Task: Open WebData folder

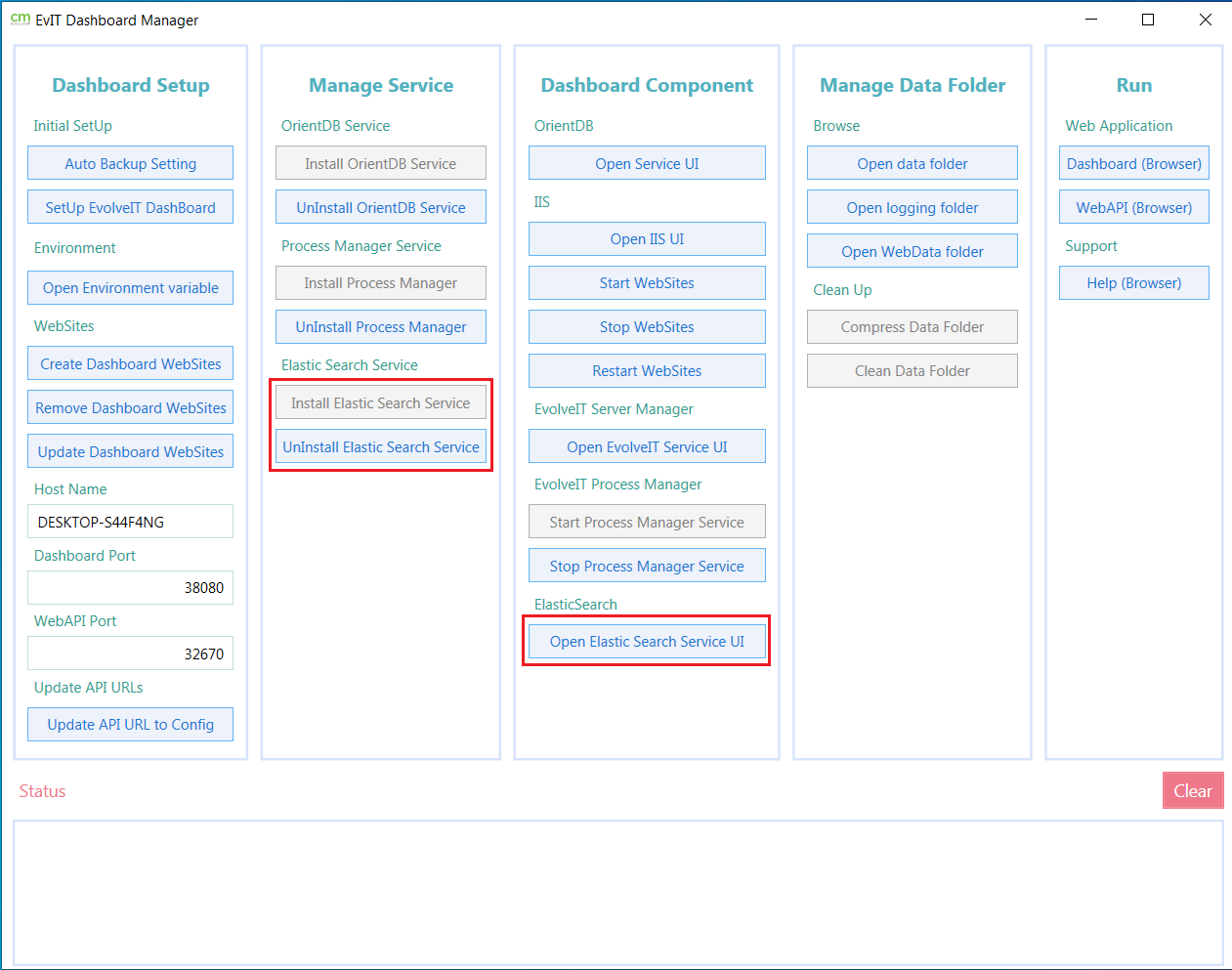Action: [912, 251]
